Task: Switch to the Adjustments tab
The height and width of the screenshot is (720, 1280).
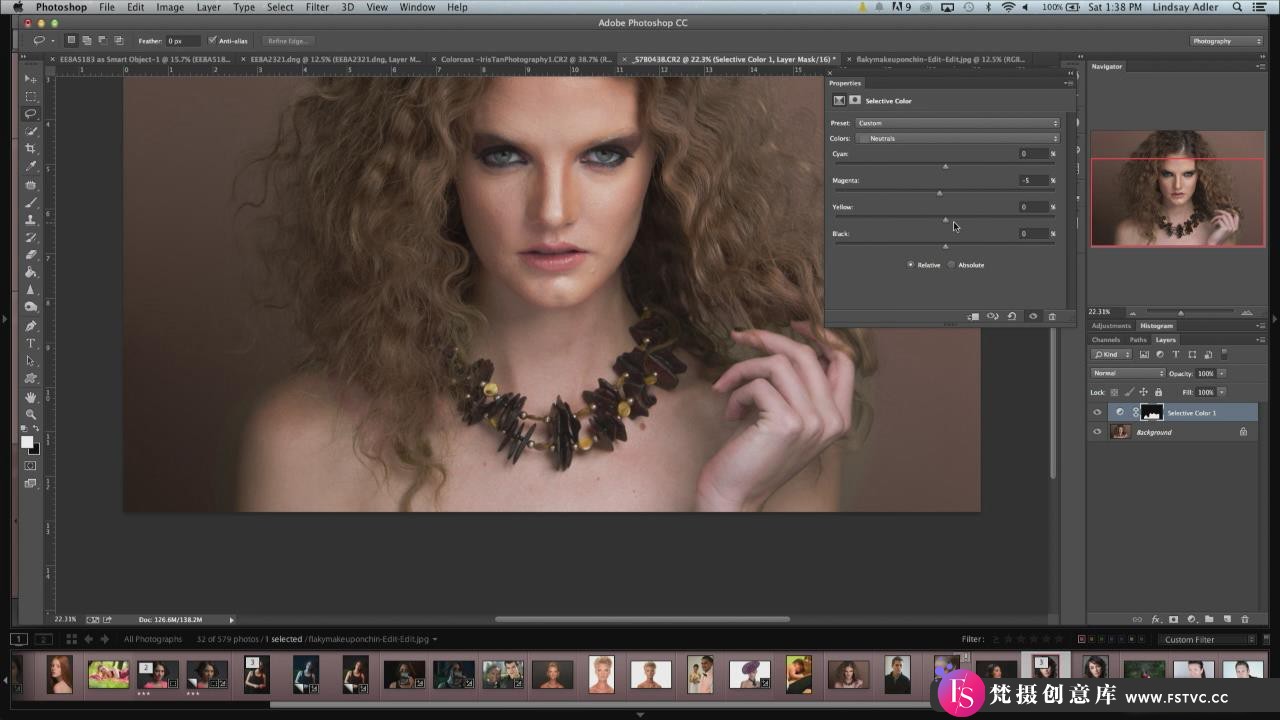Action: pyautogui.click(x=1111, y=326)
